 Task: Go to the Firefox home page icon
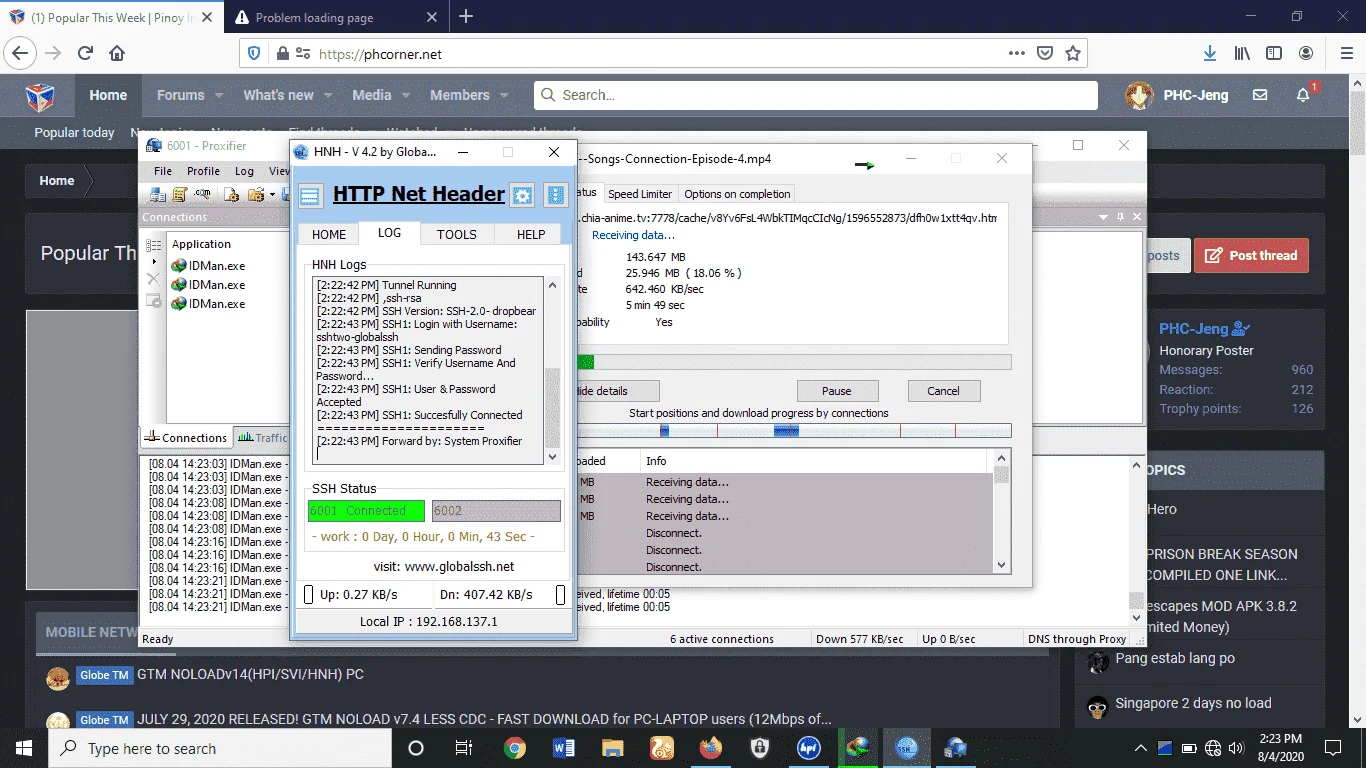(117, 54)
